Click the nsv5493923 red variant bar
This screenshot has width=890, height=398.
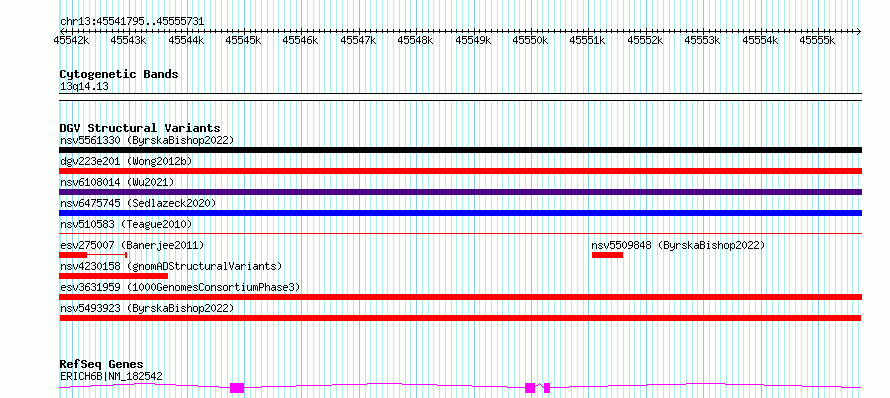460,318
